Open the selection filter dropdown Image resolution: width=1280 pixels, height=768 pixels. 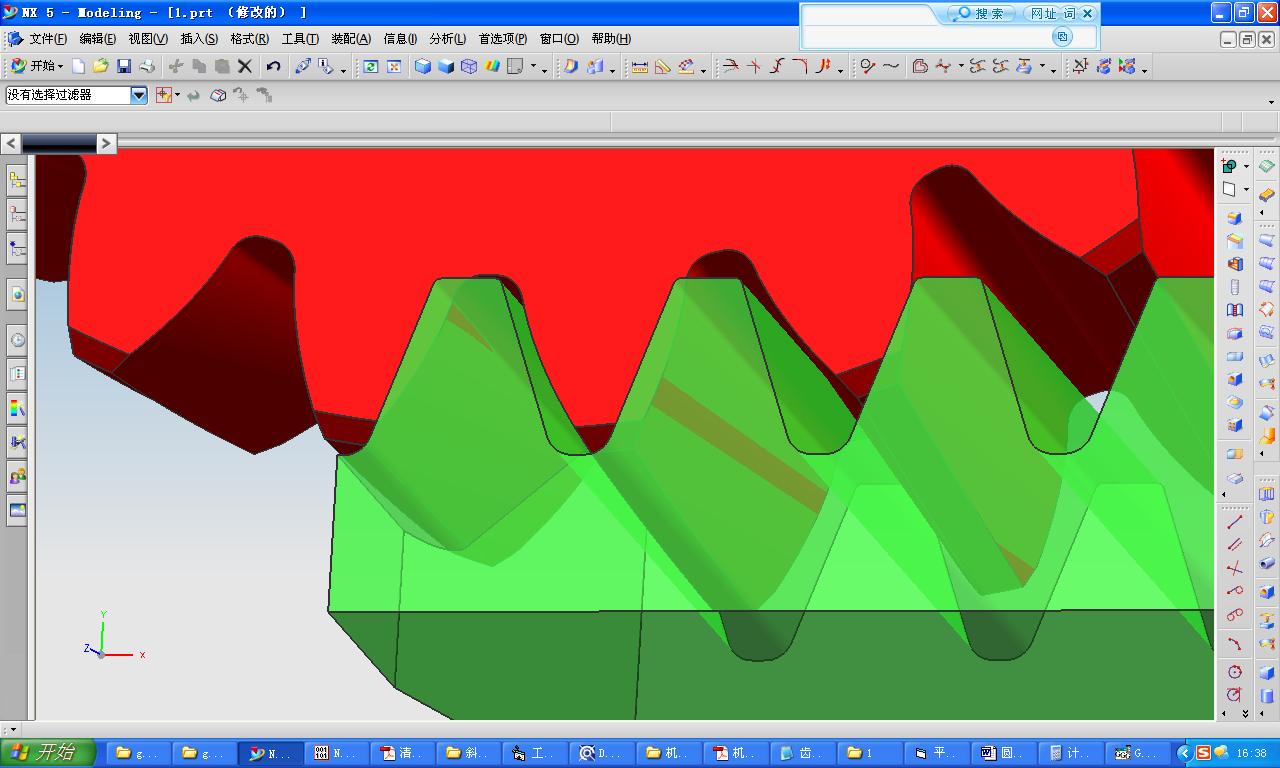pos(139,95)
